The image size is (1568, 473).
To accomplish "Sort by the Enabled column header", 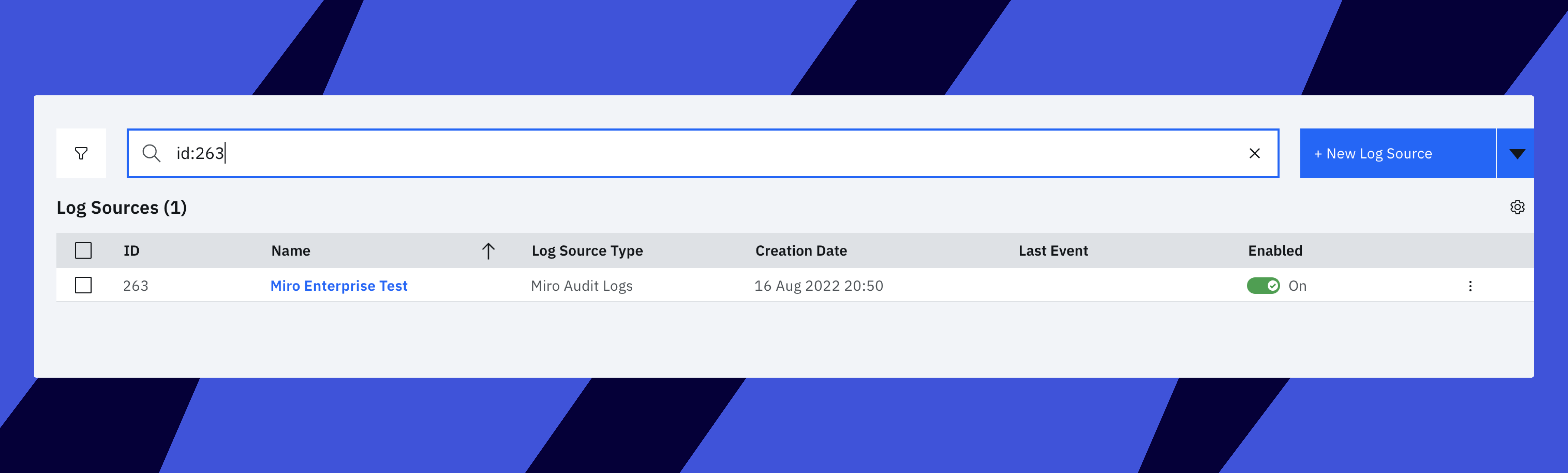I will click(x=1275, y=250).
